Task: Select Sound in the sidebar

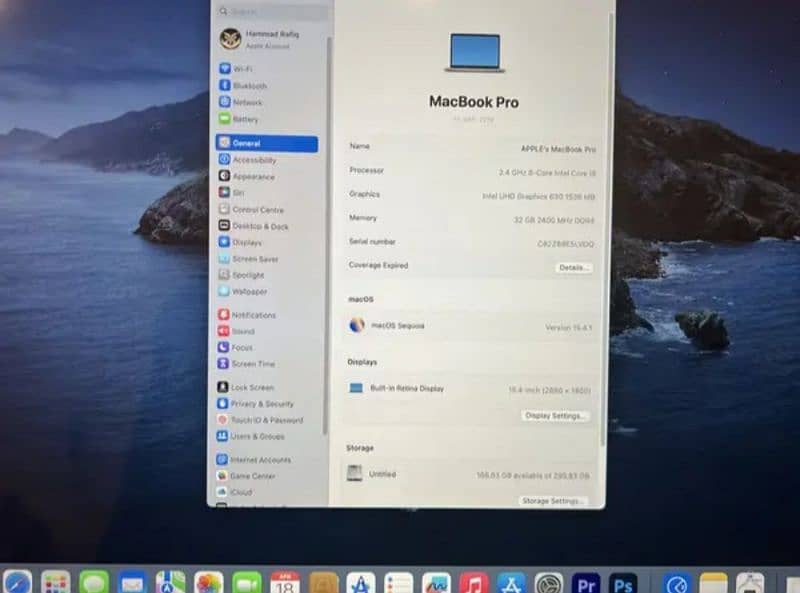Action: [x=236, y=331]
